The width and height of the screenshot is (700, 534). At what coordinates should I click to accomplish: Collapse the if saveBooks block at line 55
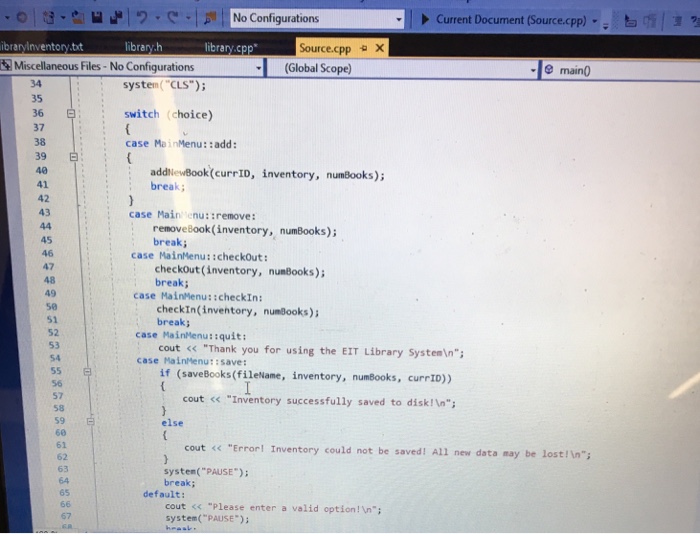[88, 371]
